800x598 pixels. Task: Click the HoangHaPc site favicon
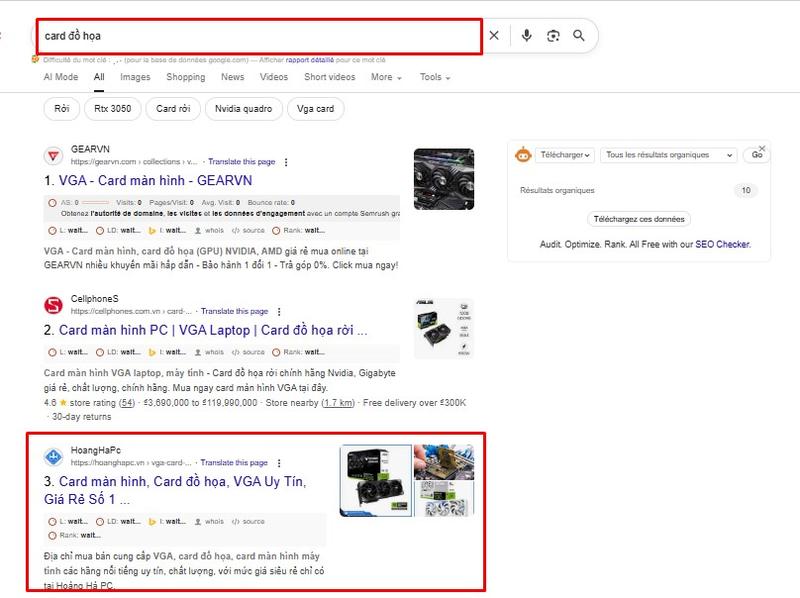pos(53,457)
